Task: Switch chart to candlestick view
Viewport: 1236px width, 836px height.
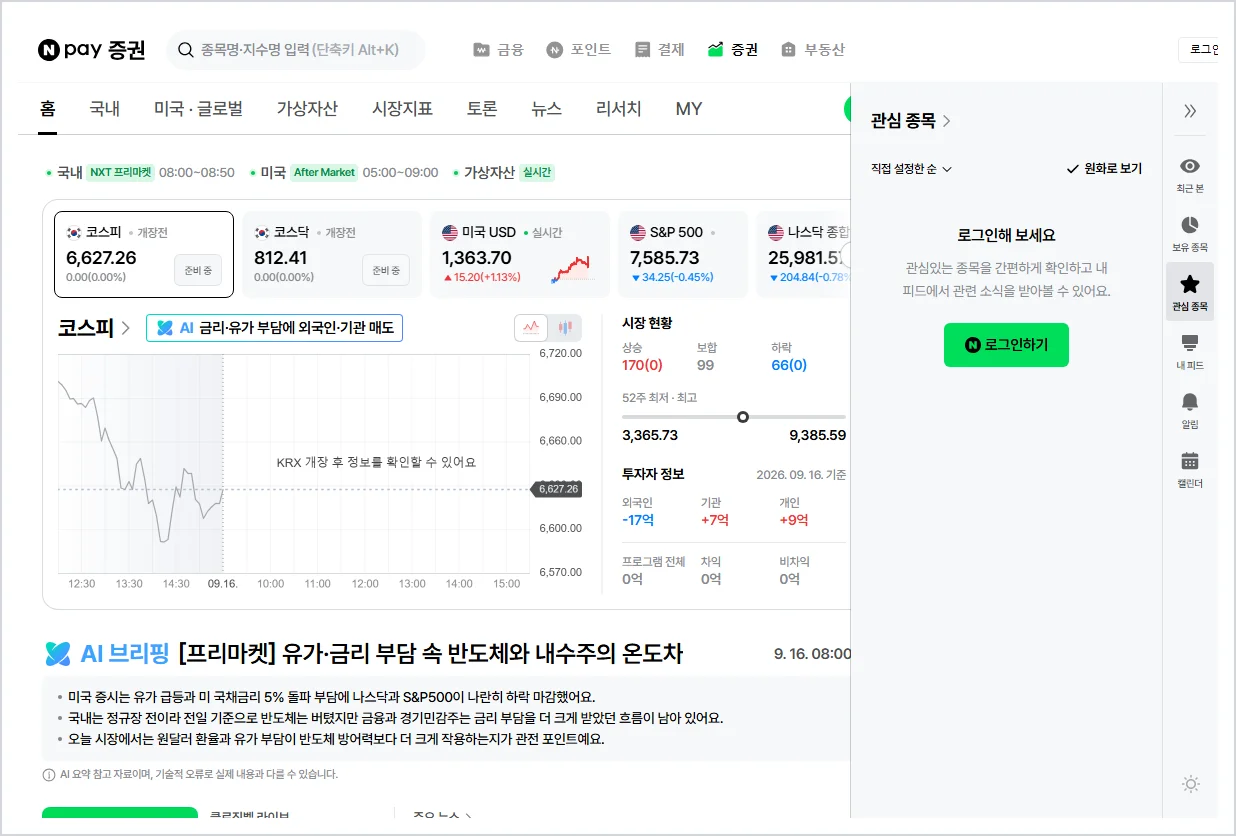Action: [565, 327]
